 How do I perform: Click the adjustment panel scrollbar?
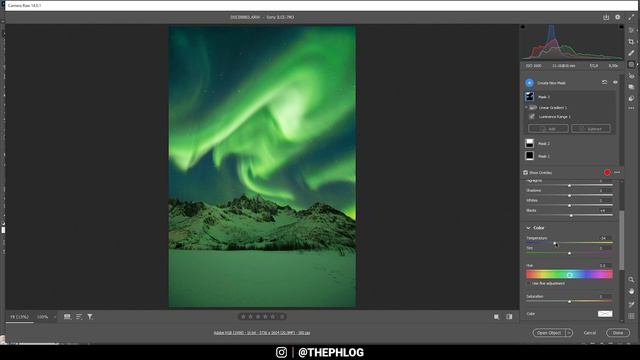tap(622, 240)
